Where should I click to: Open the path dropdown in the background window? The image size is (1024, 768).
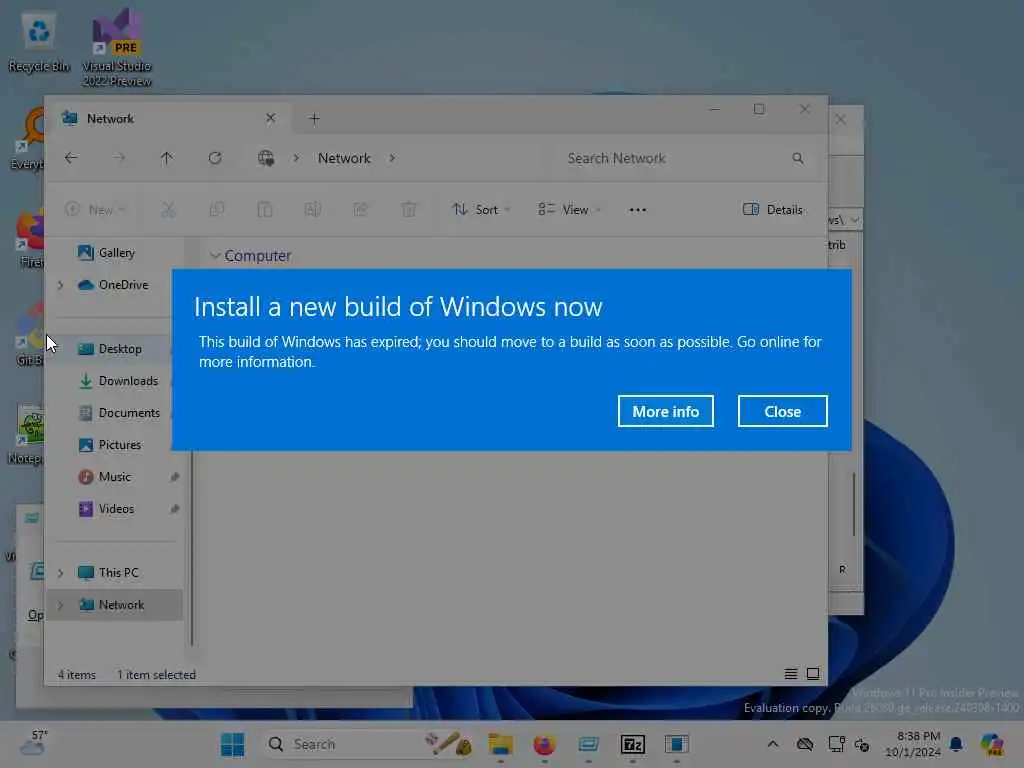(854, 220)
